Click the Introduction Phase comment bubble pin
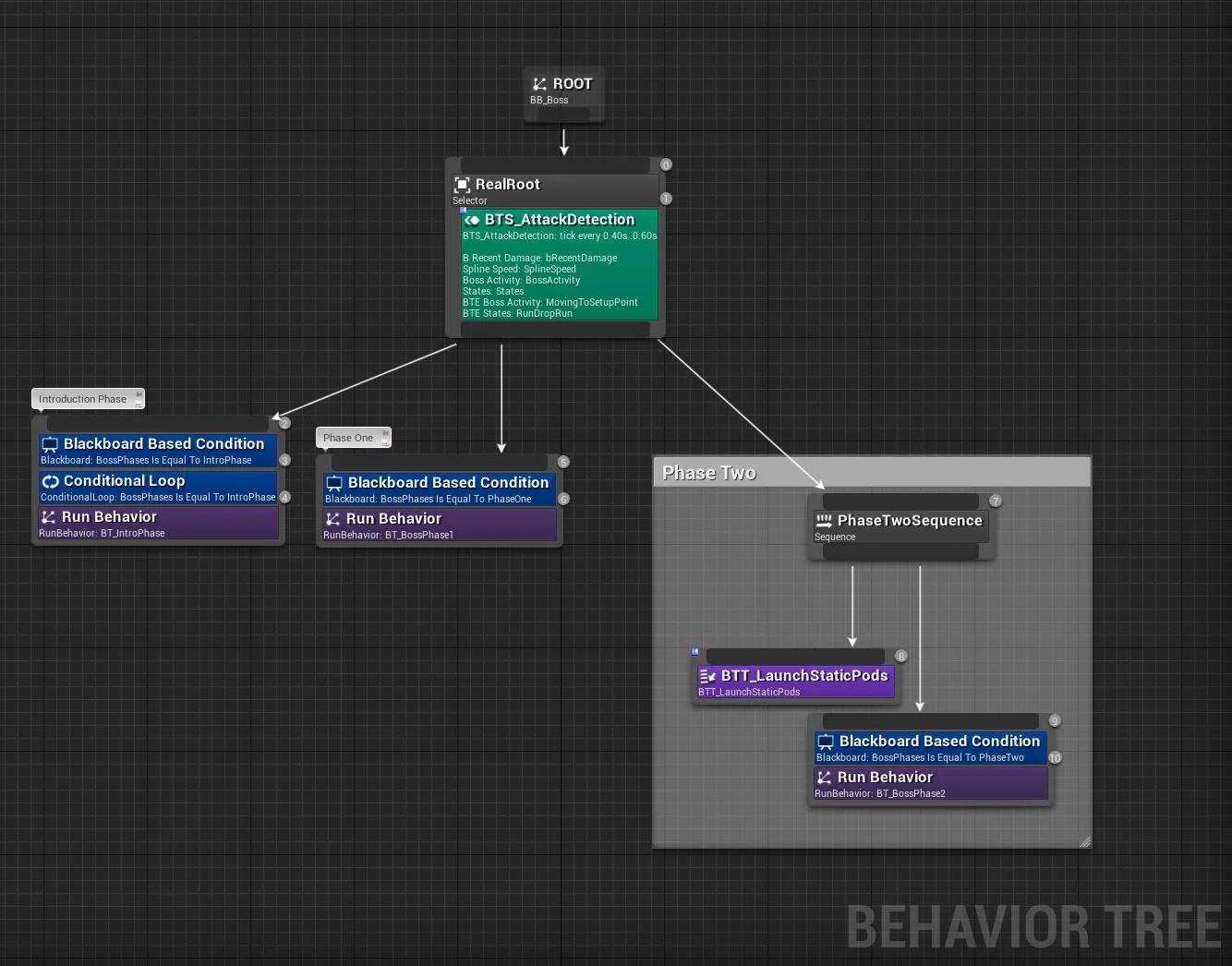1232x966 pixels. pyautogui.click(x=139, y=395)
